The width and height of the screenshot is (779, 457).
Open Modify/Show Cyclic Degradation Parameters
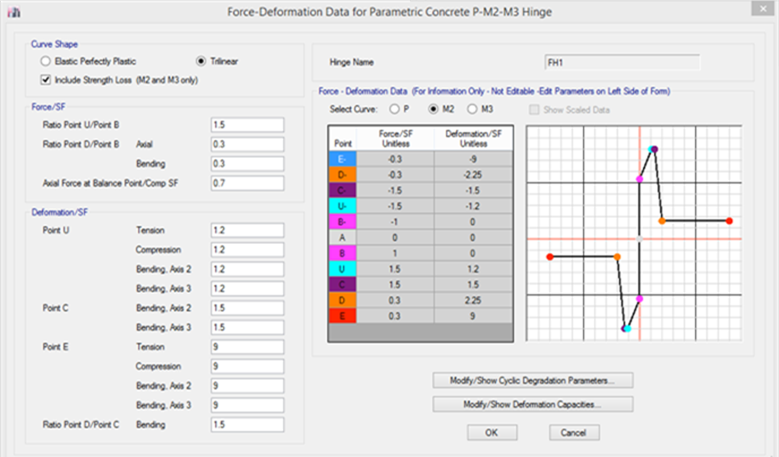[x=533, y=381]
